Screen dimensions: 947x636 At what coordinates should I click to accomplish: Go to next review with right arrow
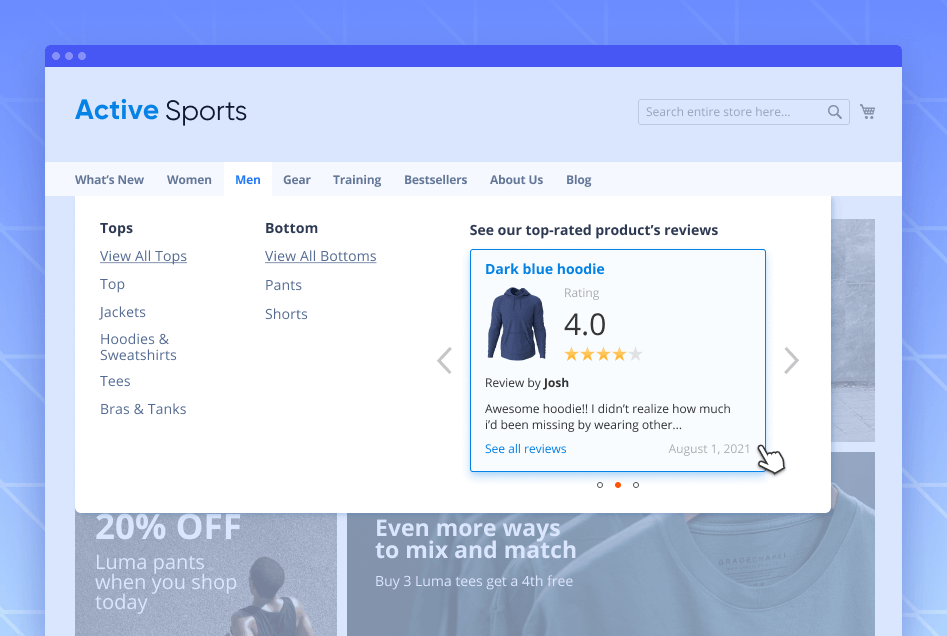791,360
